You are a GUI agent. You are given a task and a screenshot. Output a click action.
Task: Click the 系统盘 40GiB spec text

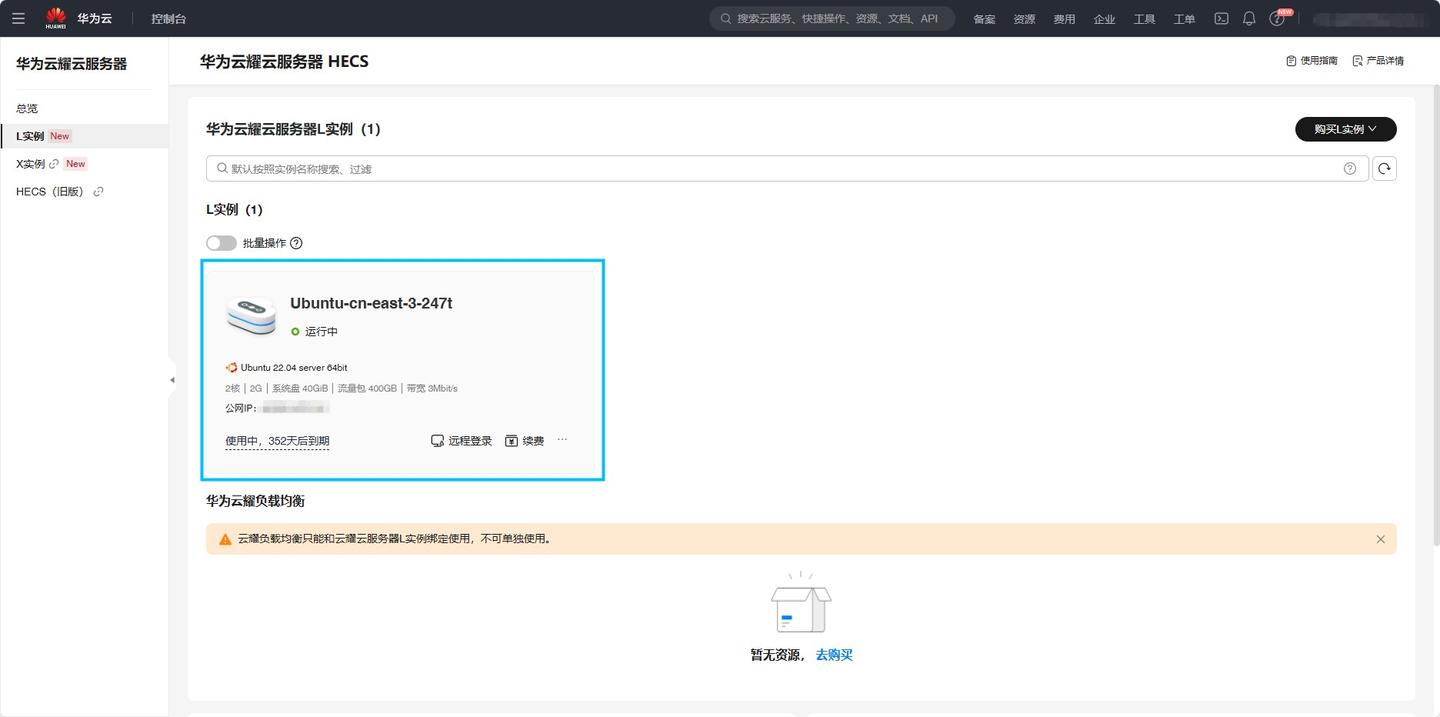300,388
